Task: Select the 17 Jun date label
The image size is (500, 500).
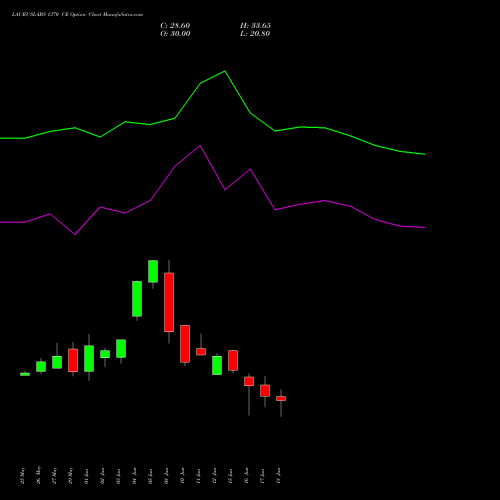Action: pyautogui.click(x=262, y=476)
